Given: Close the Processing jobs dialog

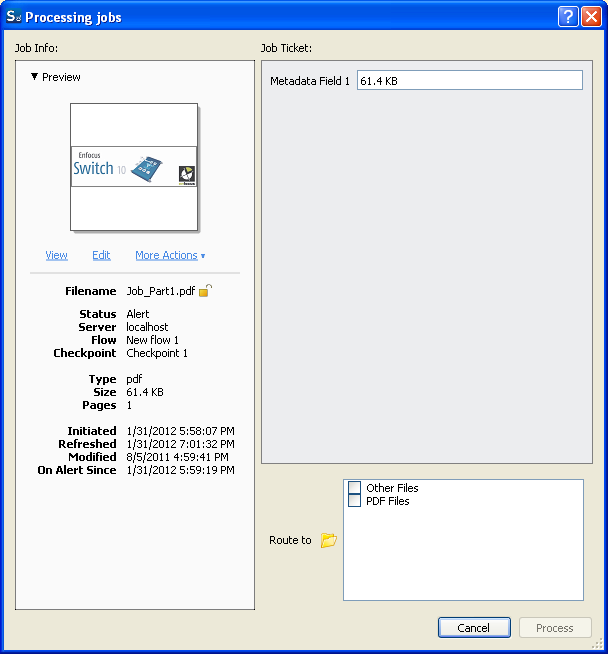Looking at the screenshot, I should (x=591, y=17).
